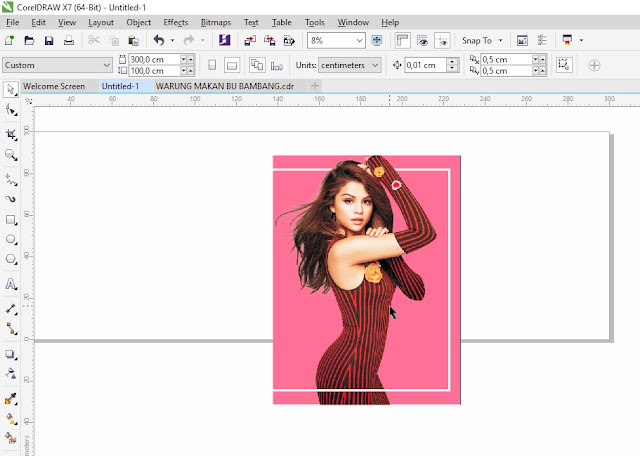Publish to PDF icon
This screenshot has height=456, width=640.
click(289, 40)
